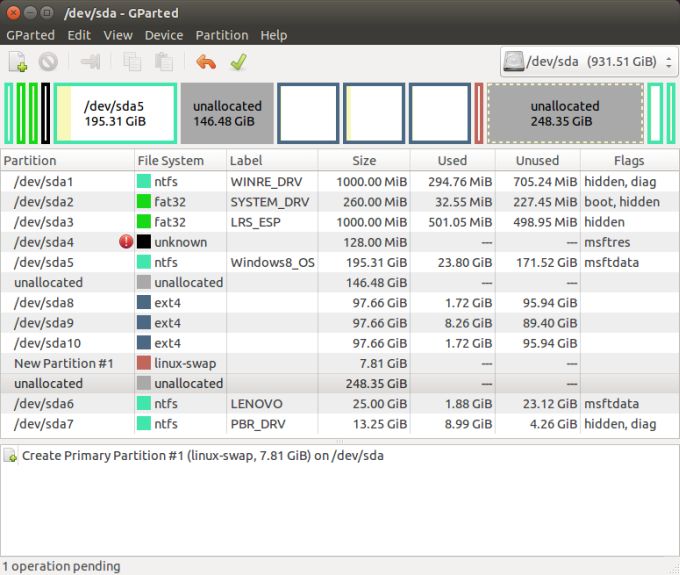The width and height of the screenshot is (680, 575).
Task: Sort by the Label column header
Action: [x=272, y=160]
